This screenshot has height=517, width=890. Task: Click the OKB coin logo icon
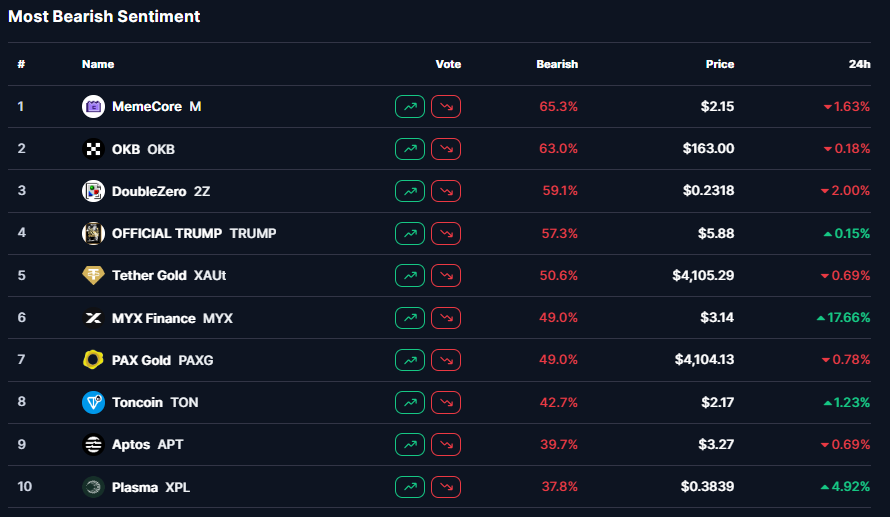click(x=93, y=149)
